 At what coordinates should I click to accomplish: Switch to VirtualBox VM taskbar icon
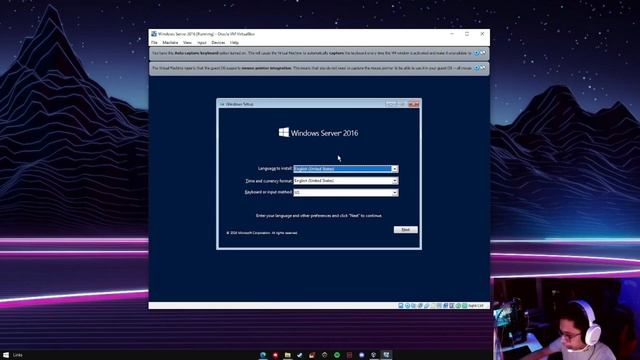(x=387, y=355)
